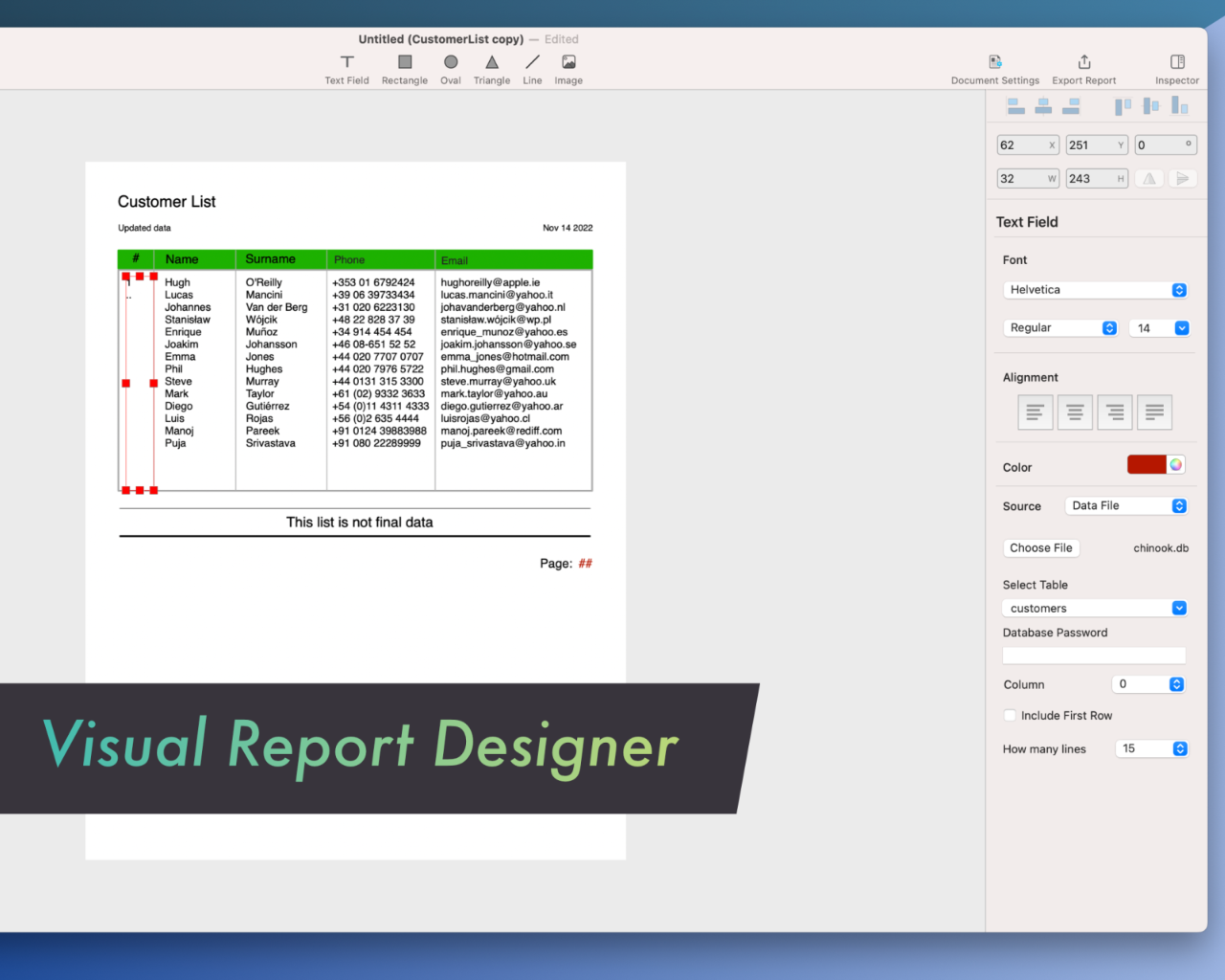Set text alignment to left

[x=1036, y=412]
